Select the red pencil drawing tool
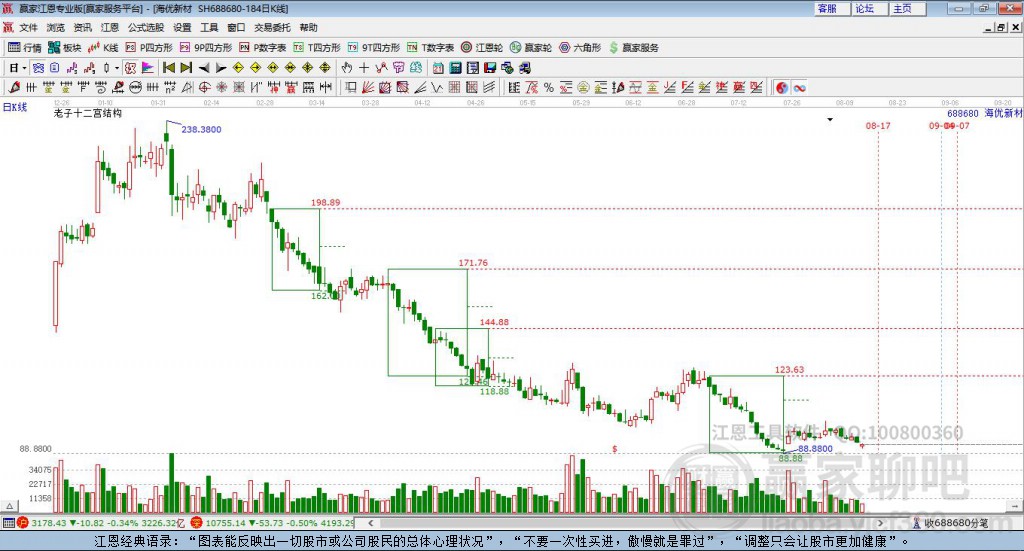The width and height of the screenshot is (1024, 551). click(14, 87)
